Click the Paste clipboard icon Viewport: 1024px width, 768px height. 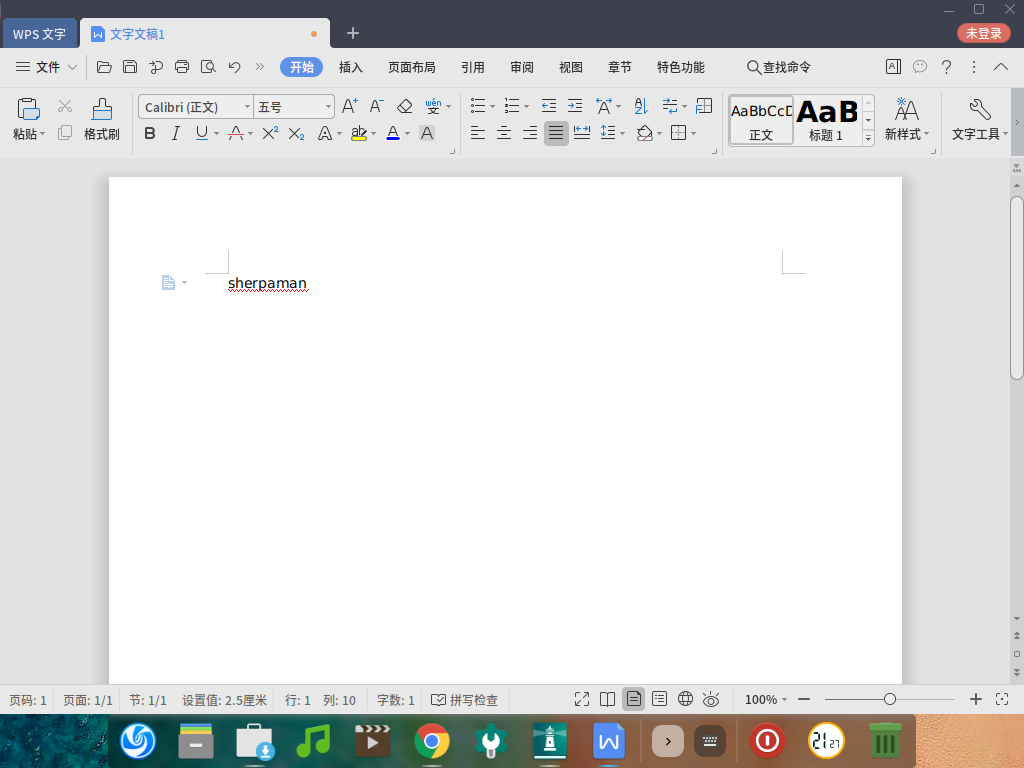28,109
